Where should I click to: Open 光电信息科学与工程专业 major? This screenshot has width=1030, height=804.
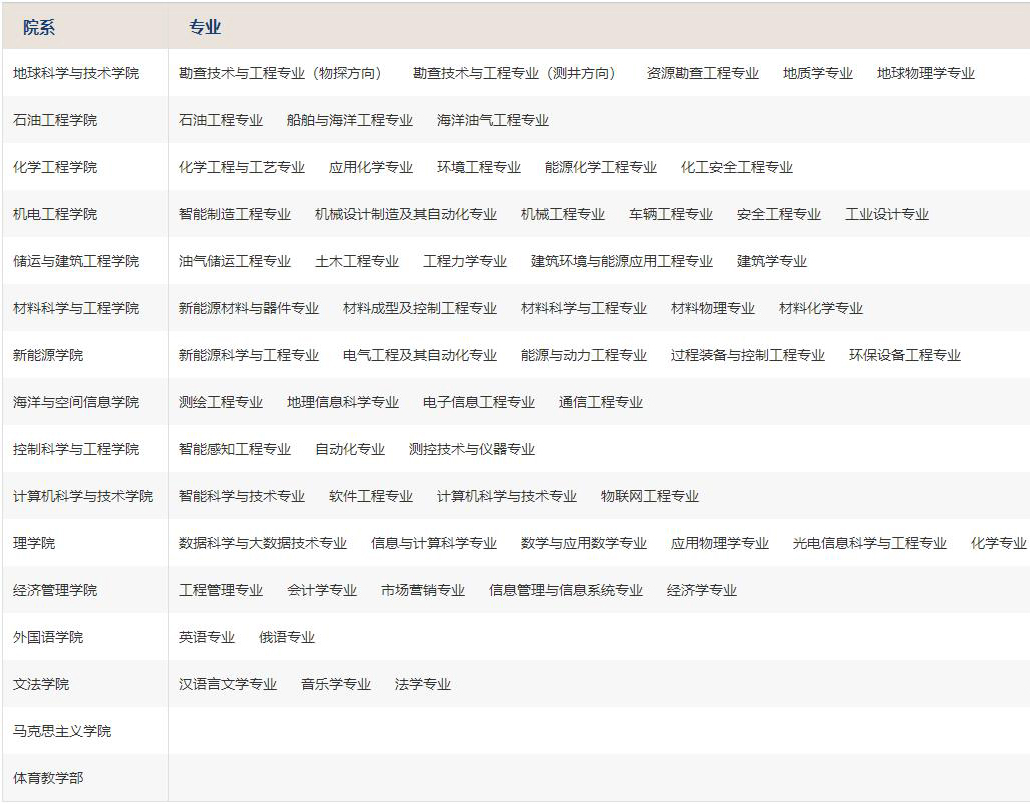click(x=869, y=543)
